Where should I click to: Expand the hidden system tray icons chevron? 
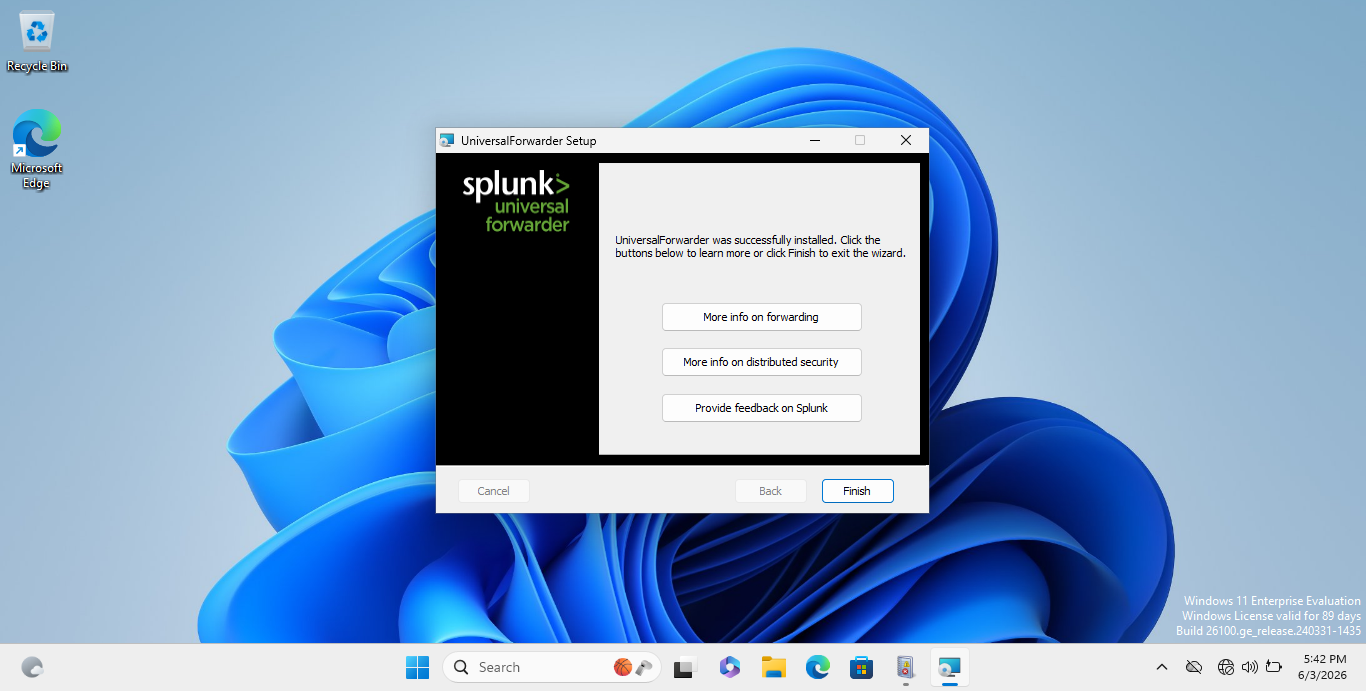click(1161, 667)
